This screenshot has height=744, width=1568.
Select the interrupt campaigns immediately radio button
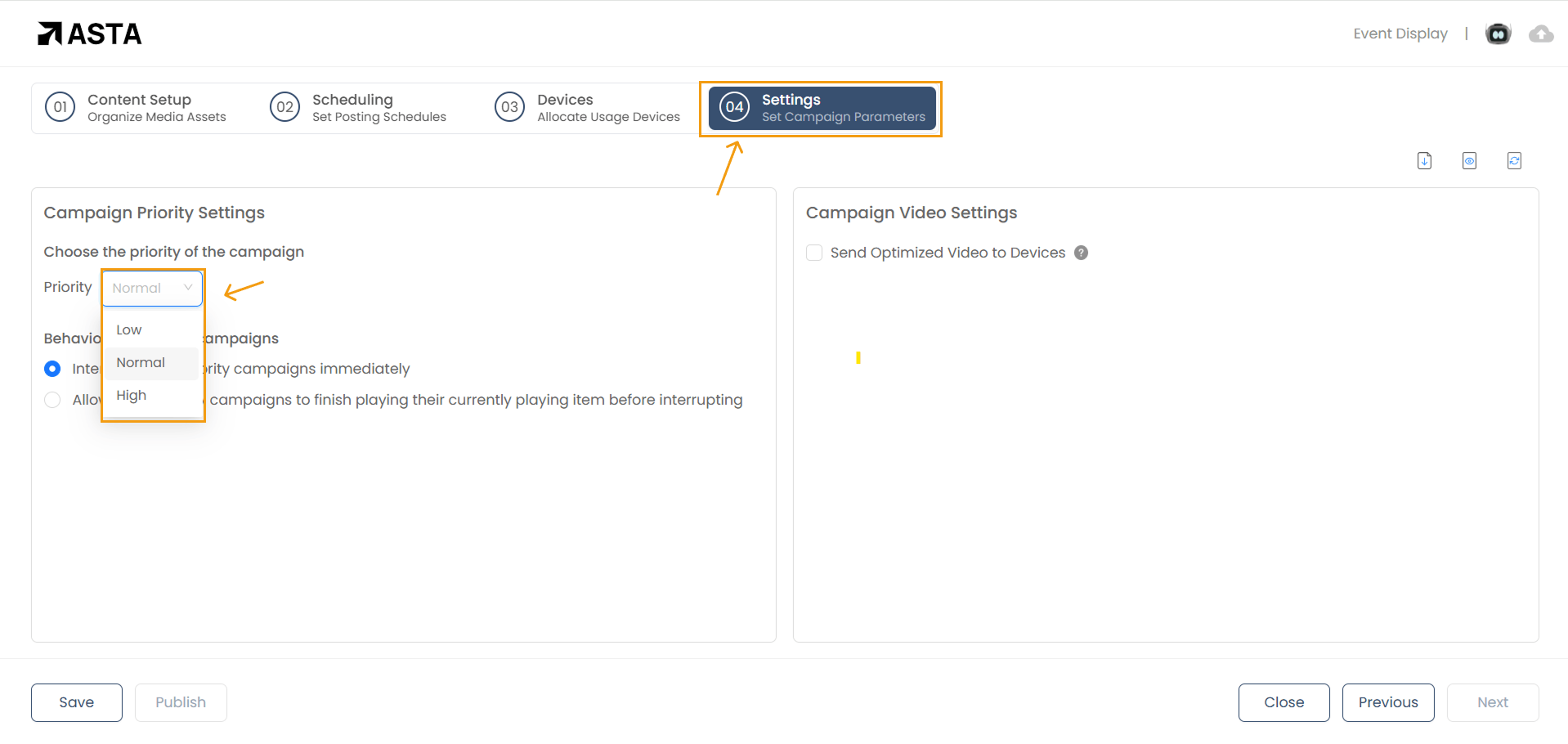[52, 369]
